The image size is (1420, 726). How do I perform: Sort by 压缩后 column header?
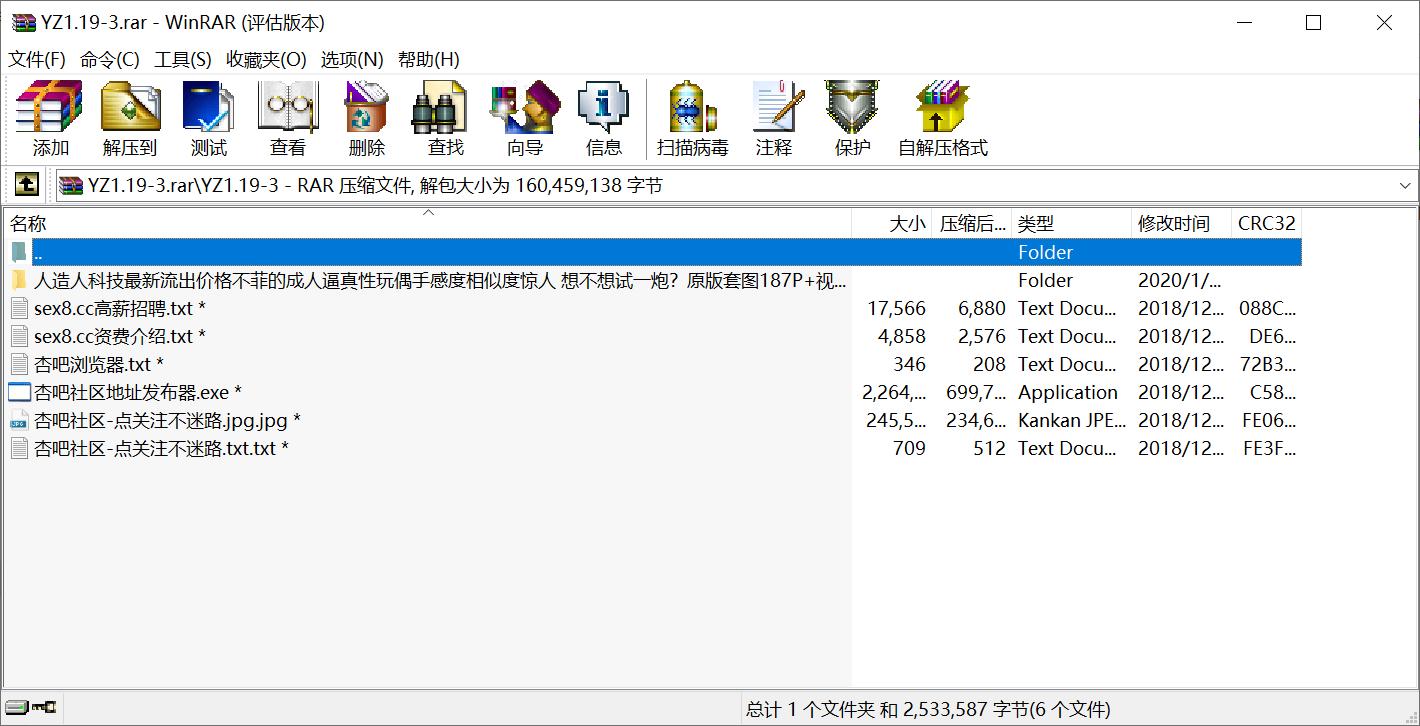(x=972, y=223)
